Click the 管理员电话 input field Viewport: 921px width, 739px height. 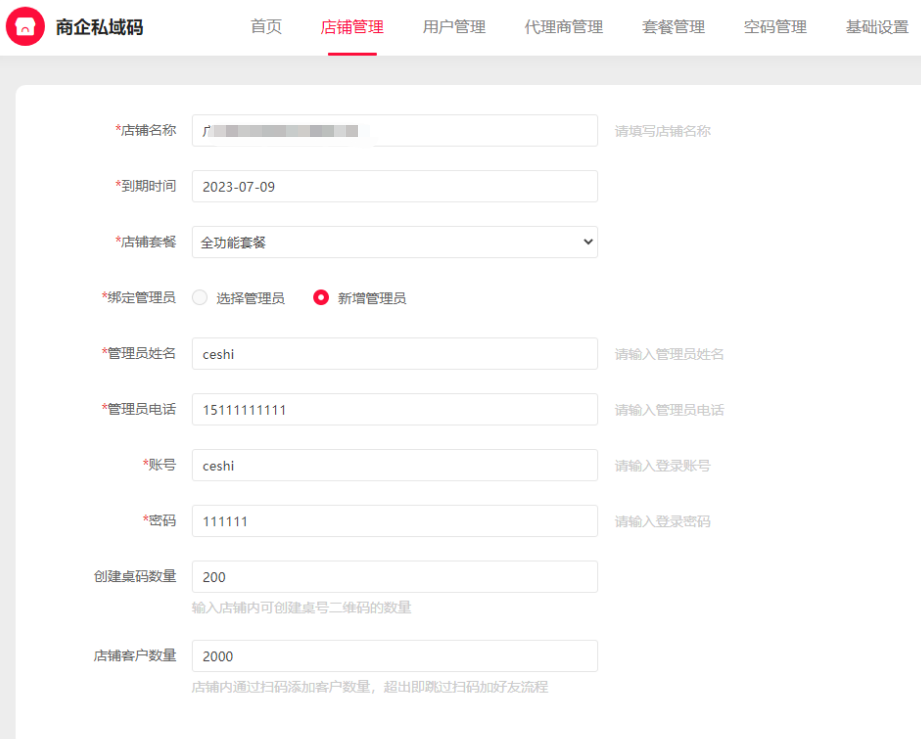[x=394, y=409]
